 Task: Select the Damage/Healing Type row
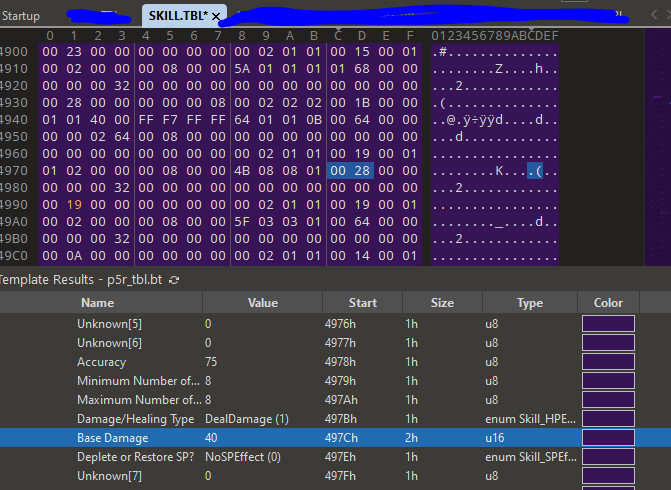(x=135, y=419)
